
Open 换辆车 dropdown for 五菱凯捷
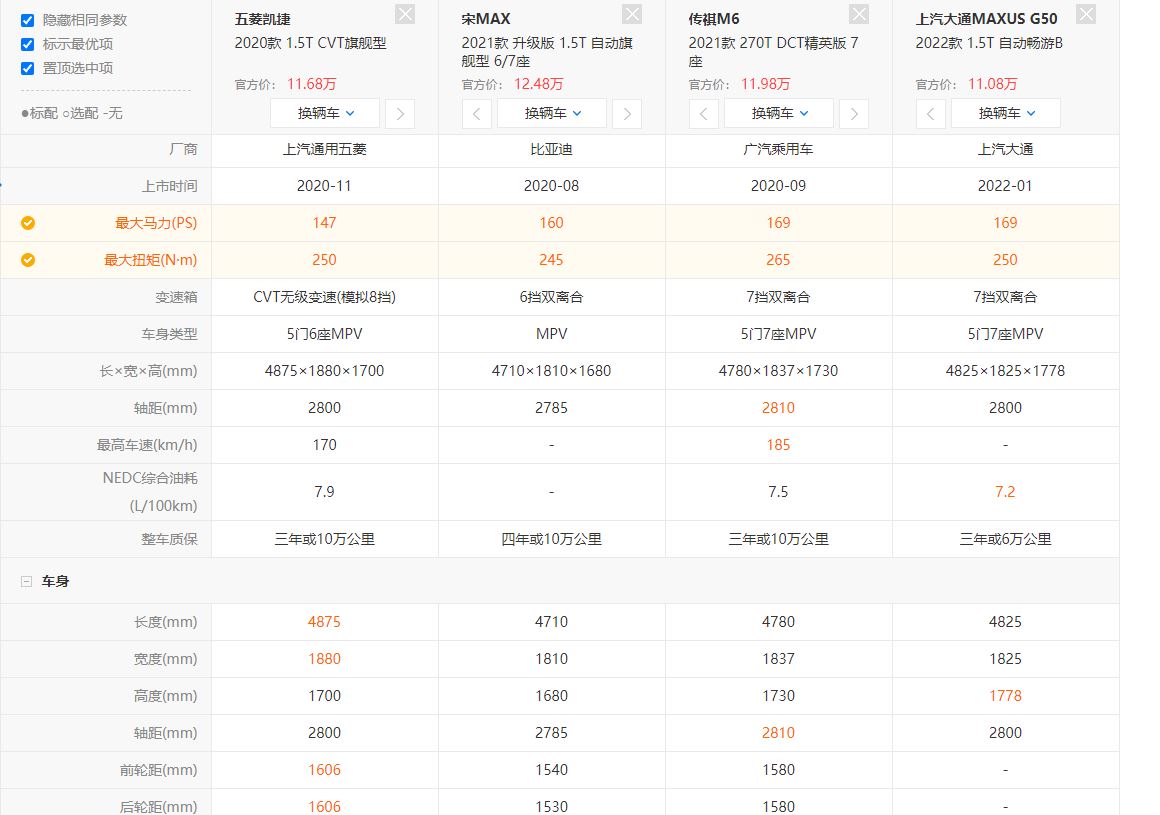325,114
